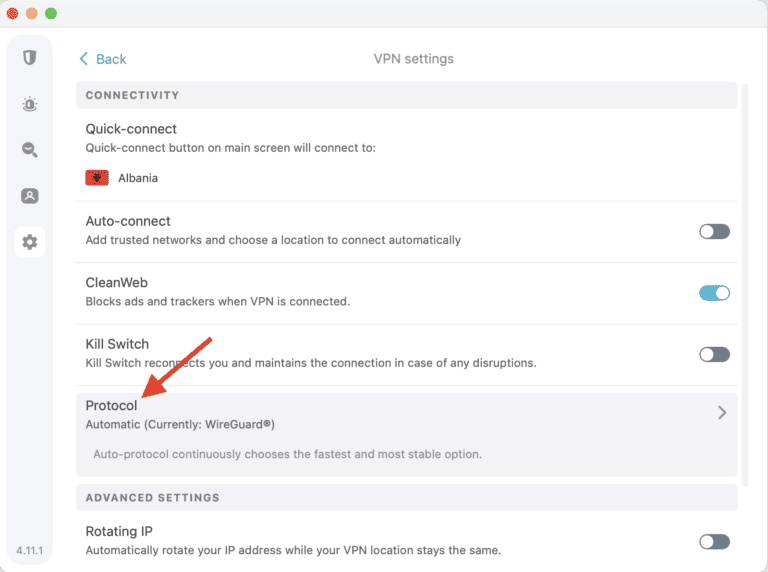
Task: Click the Back link text
Action: tap(111, 59)
